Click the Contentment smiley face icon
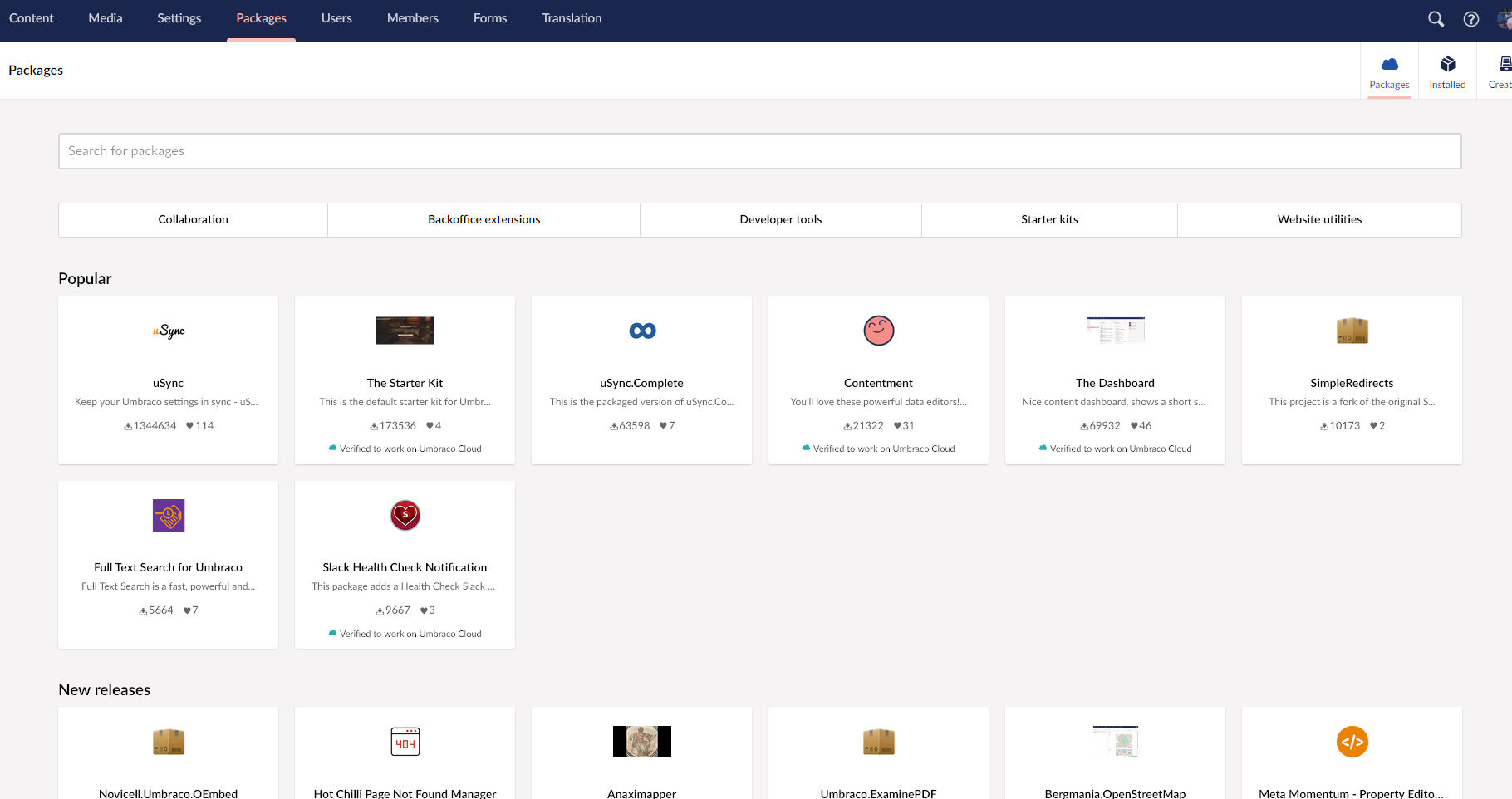The image size is (1512, 799). point(878,331)
